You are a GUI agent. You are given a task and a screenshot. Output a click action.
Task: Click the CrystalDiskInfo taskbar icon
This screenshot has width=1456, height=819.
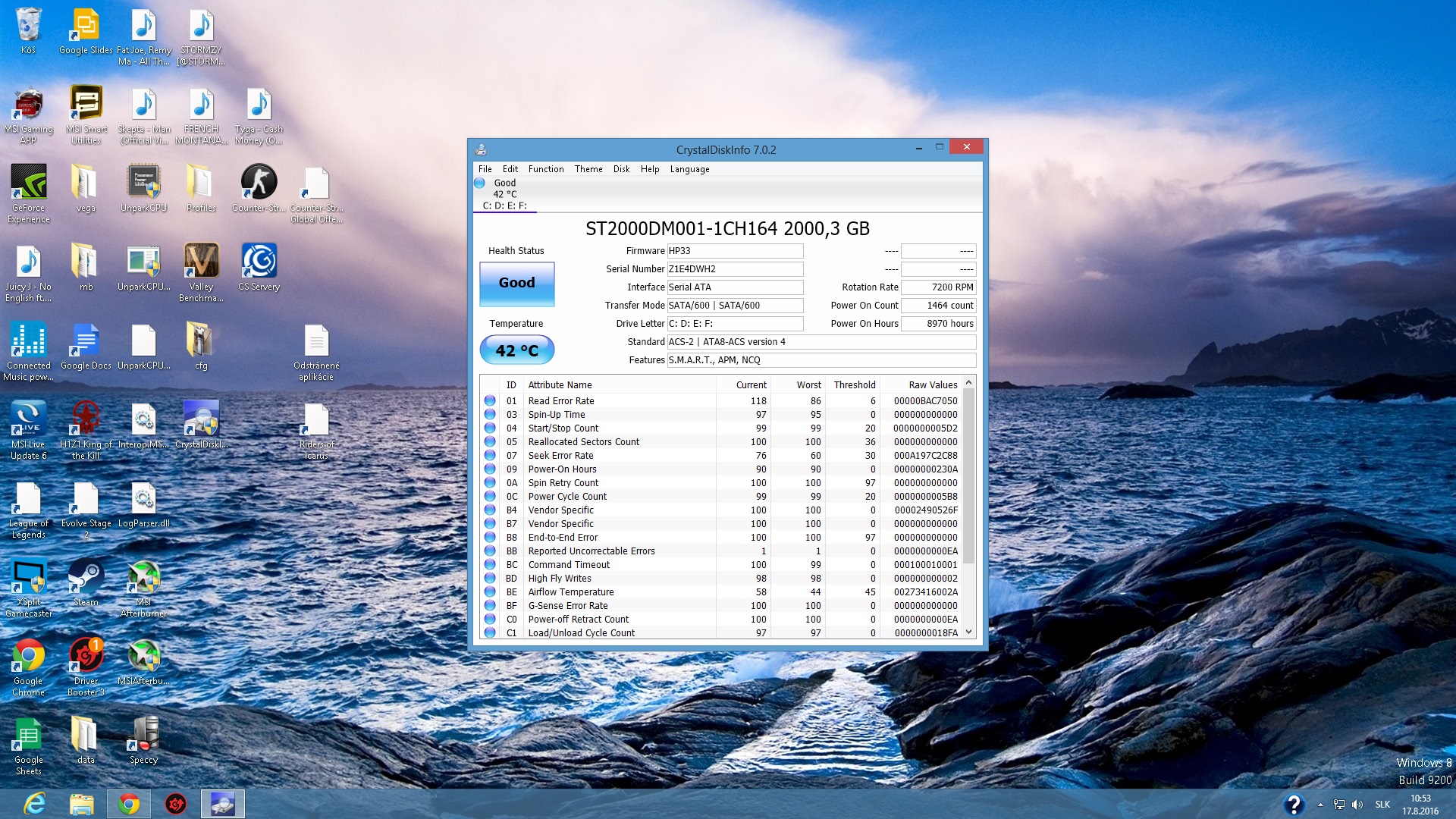point(222,804)
